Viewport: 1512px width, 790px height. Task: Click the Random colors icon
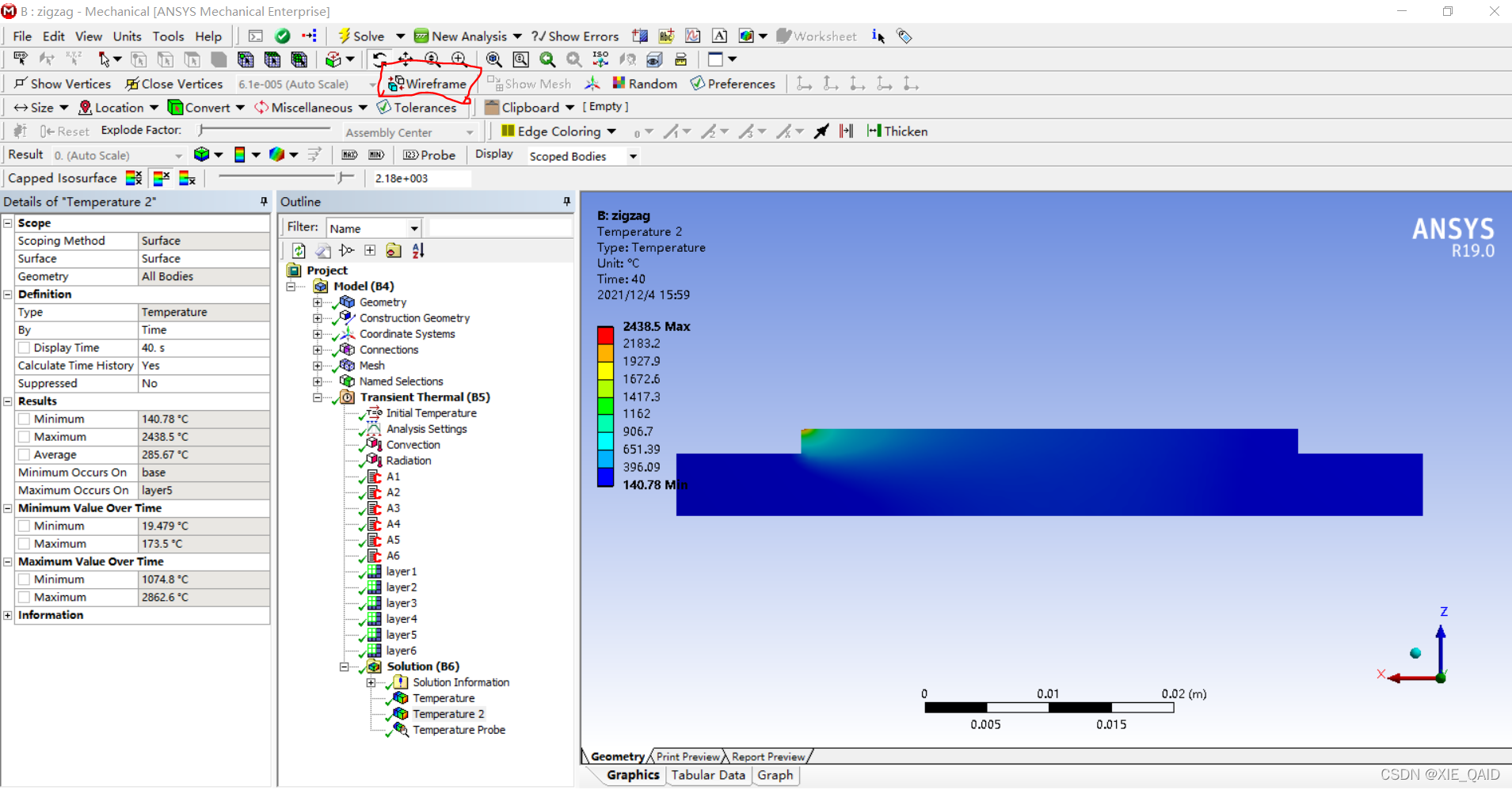click(619, 83)
